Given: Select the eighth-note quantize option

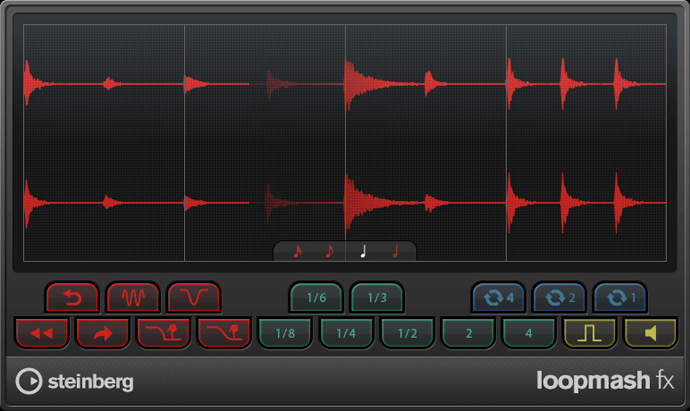Looking at the screenshot, I should pos(330,251).
